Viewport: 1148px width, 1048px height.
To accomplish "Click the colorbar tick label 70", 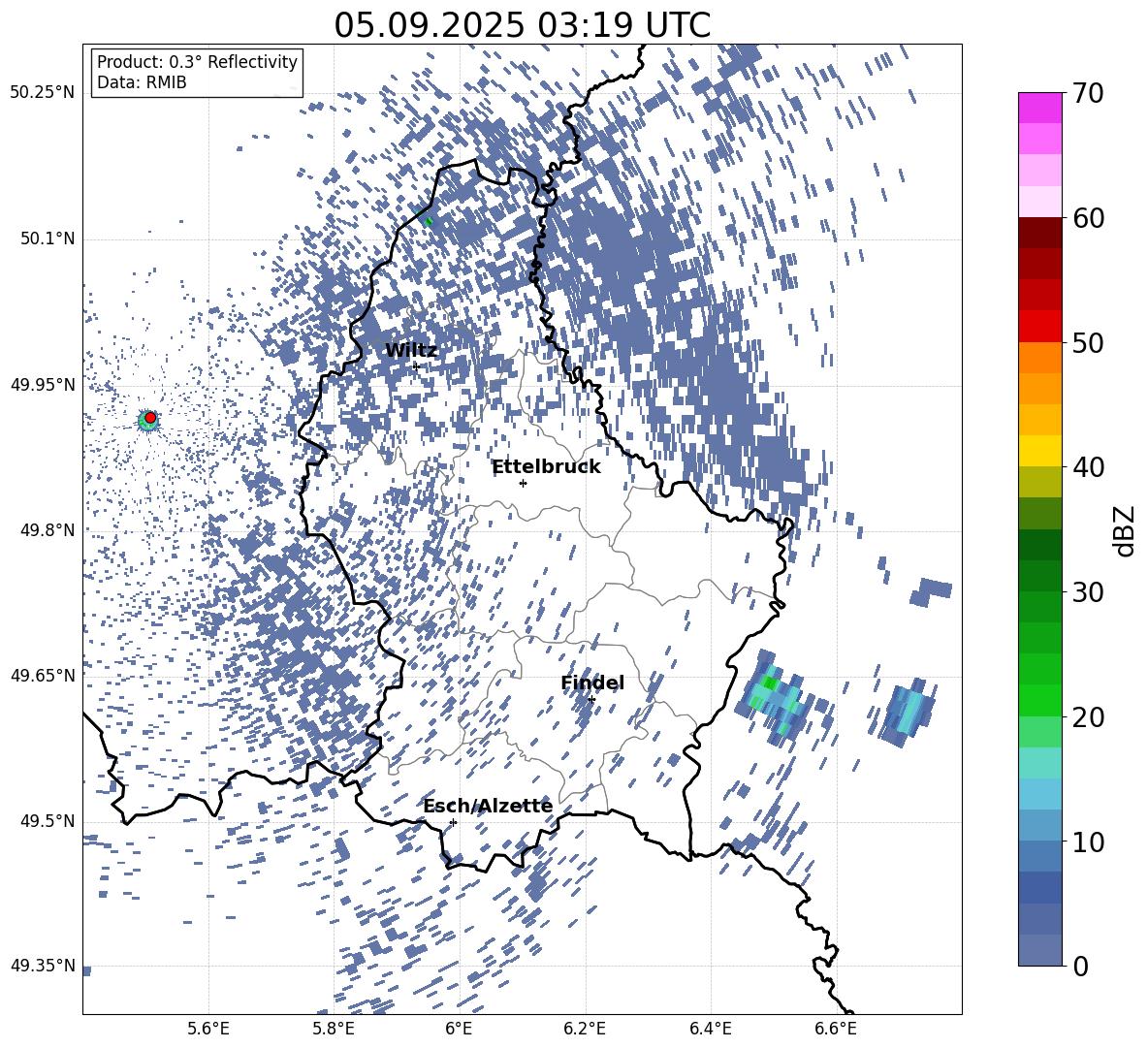I will (1088, 93).
